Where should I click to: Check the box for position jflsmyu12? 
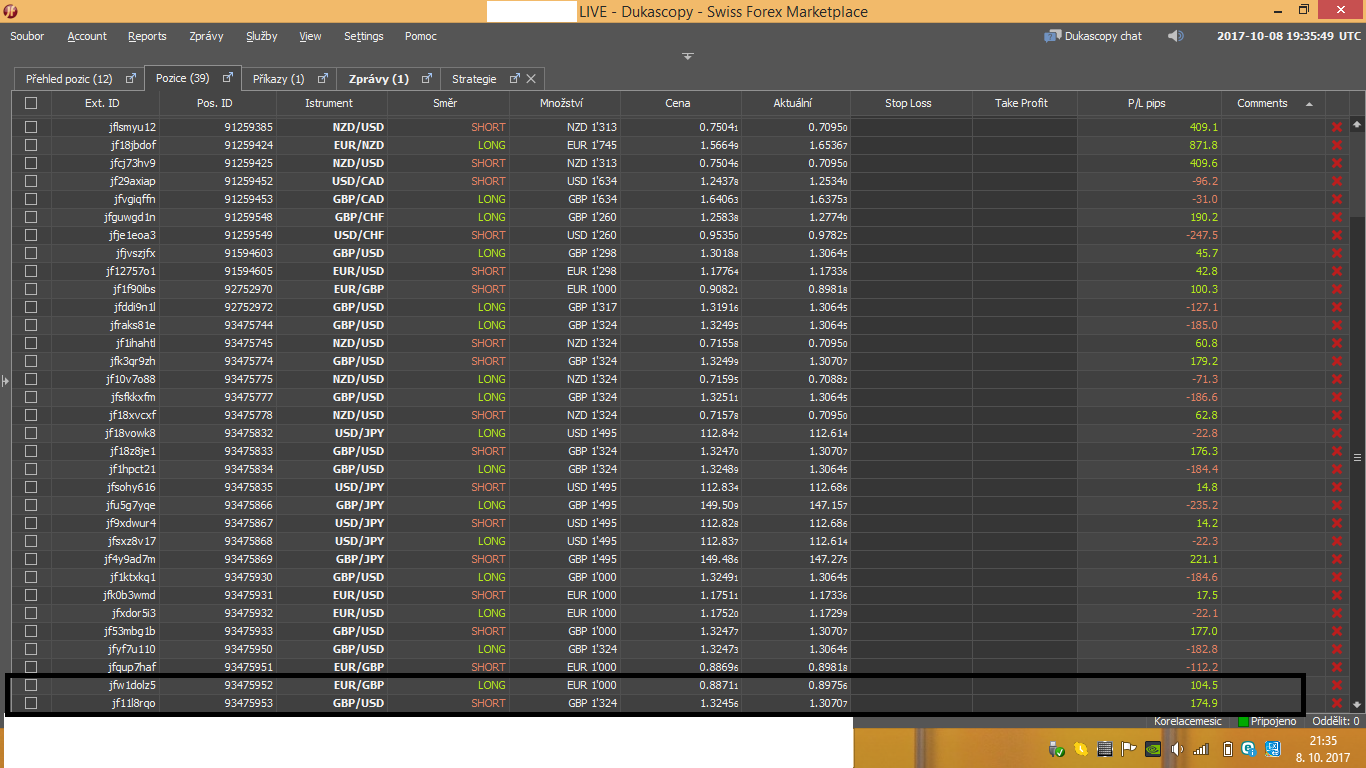[x=31, y=127]
